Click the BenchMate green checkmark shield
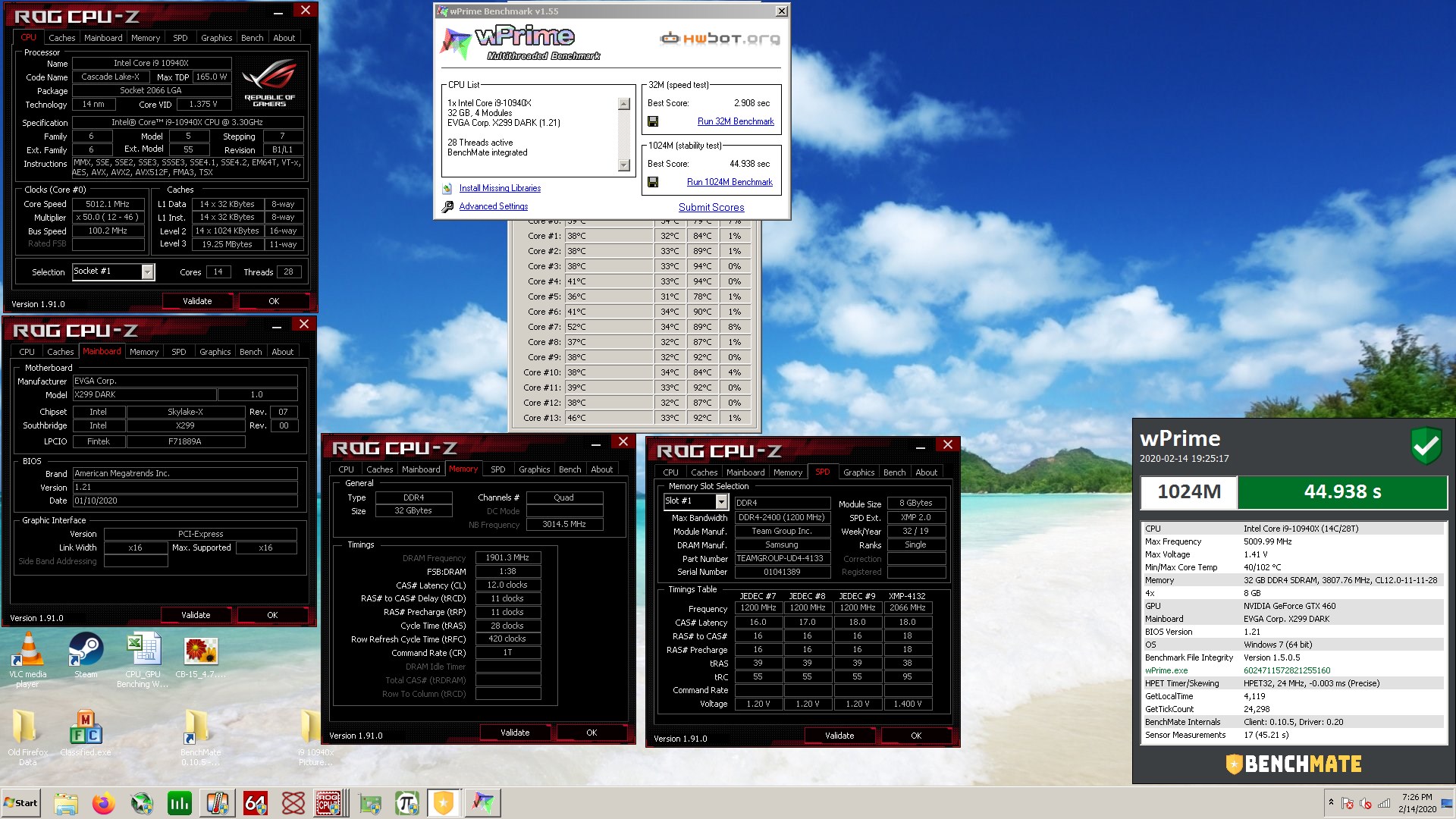Viewport: 1456px width, 819px height. pos(1426,446)
